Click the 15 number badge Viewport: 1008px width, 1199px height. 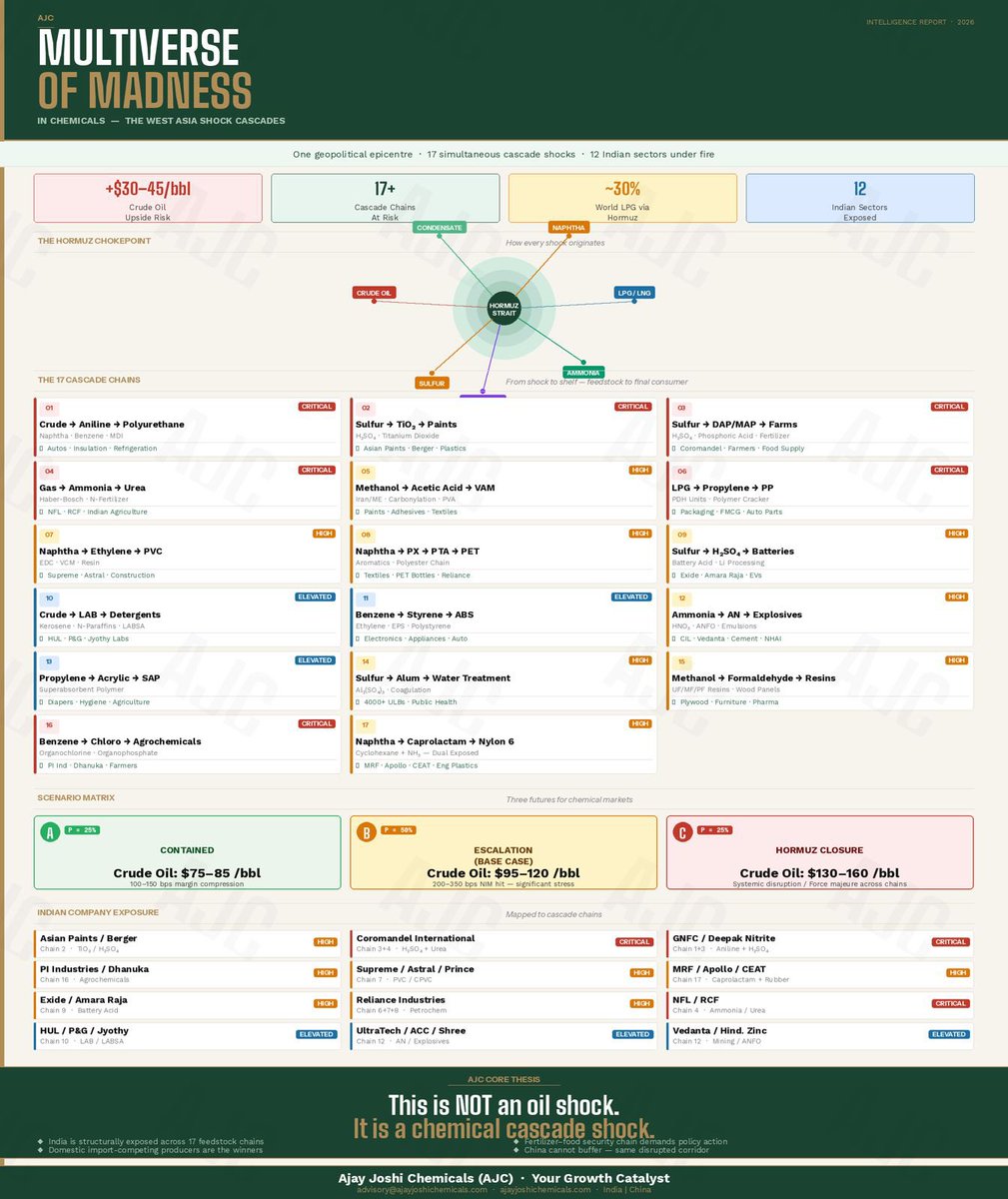point(682,661)
